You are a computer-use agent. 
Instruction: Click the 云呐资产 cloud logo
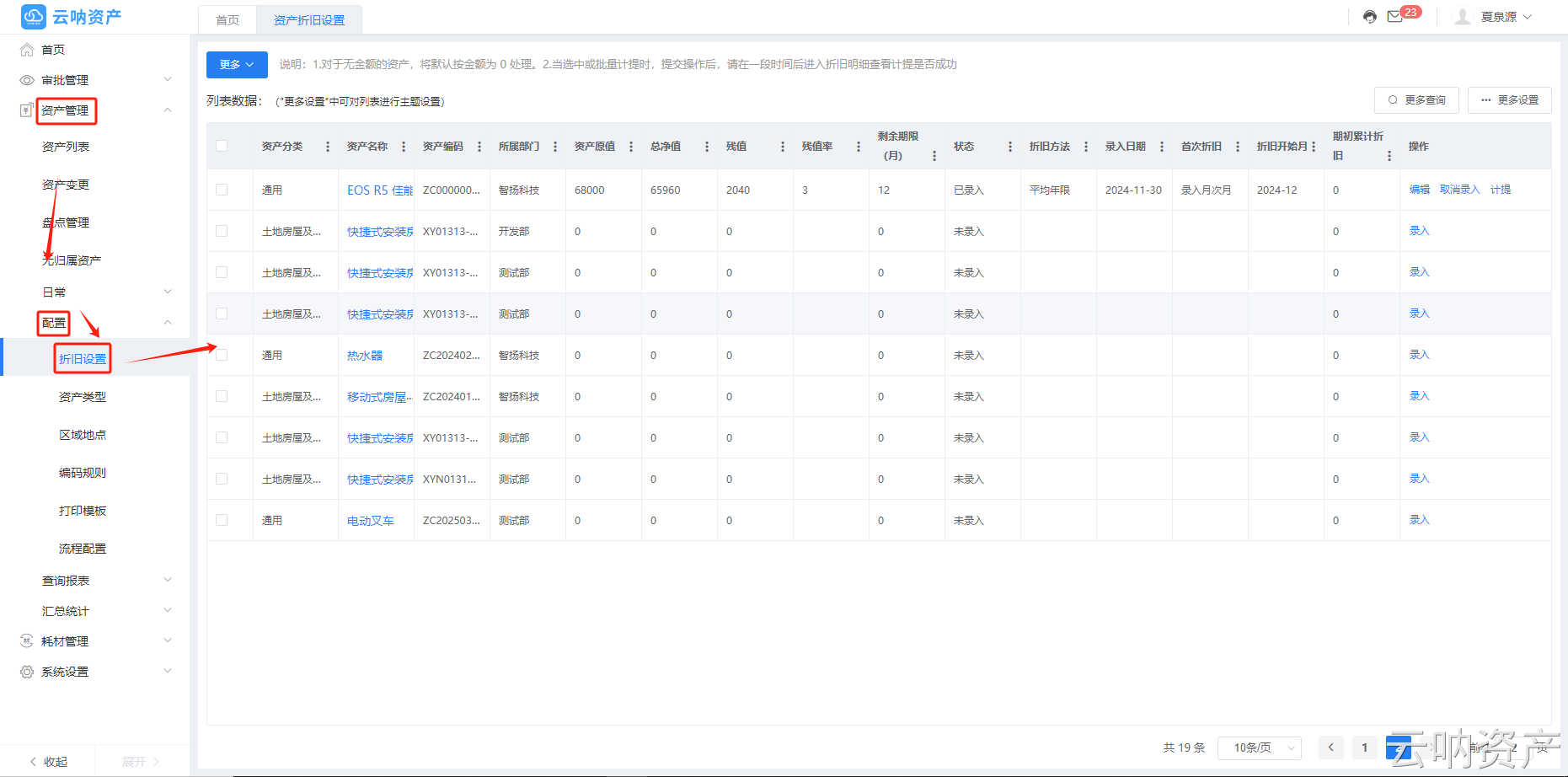point(34,16)
